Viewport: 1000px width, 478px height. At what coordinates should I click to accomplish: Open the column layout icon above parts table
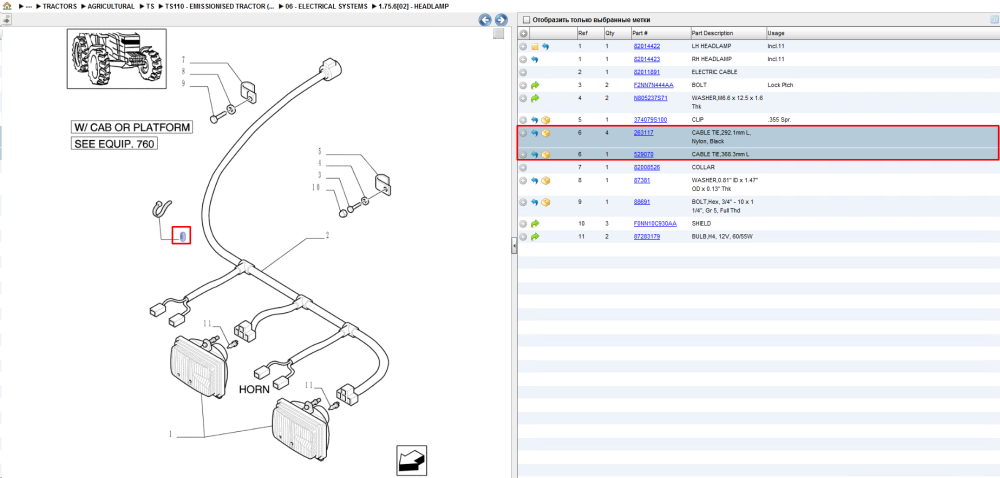pyautogui.click(x=994, y=20)
